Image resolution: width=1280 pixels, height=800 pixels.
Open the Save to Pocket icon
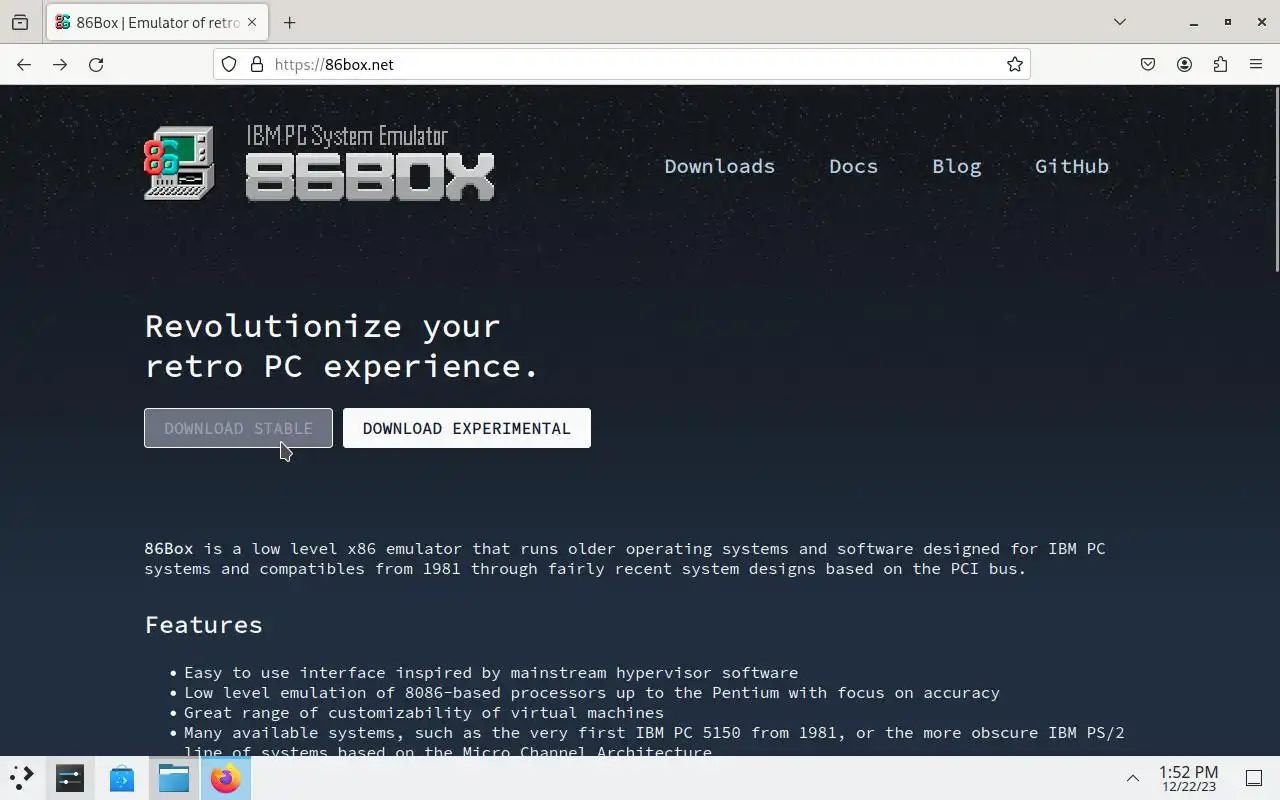click(x=1148, y=64)
